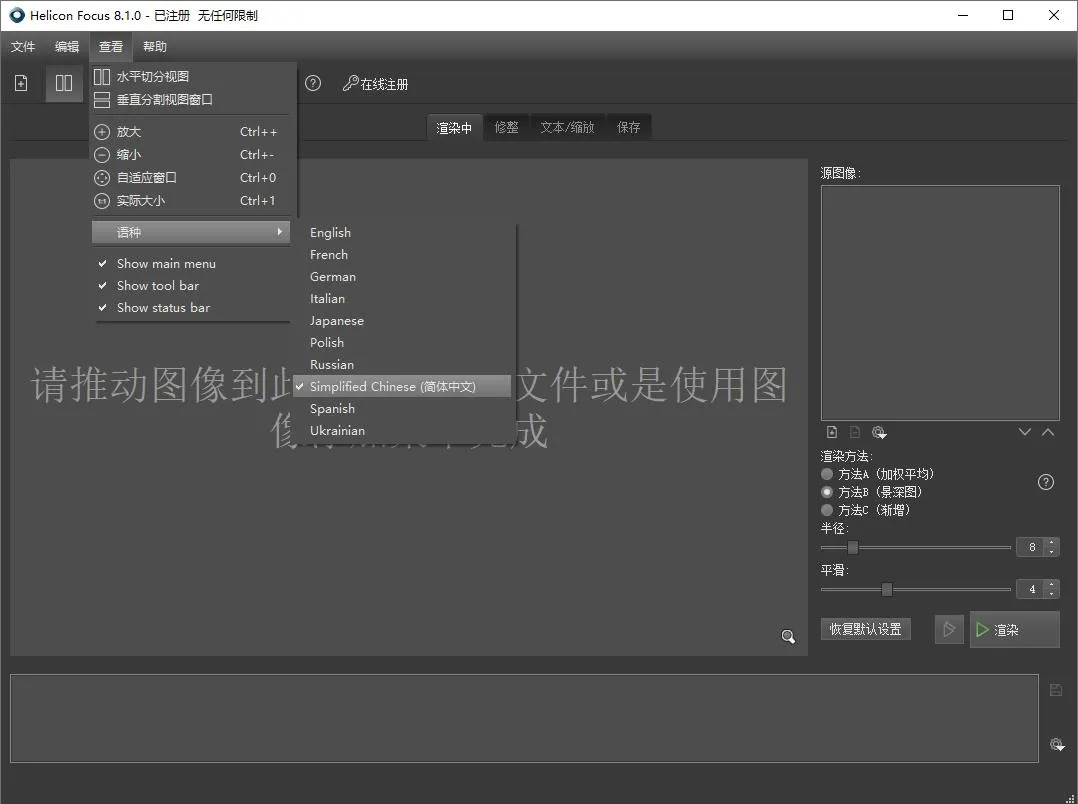Viewport: 1078px width, 804px height.
Task: Click the 恢复默认设置 button
Action: tap(865, 629)
